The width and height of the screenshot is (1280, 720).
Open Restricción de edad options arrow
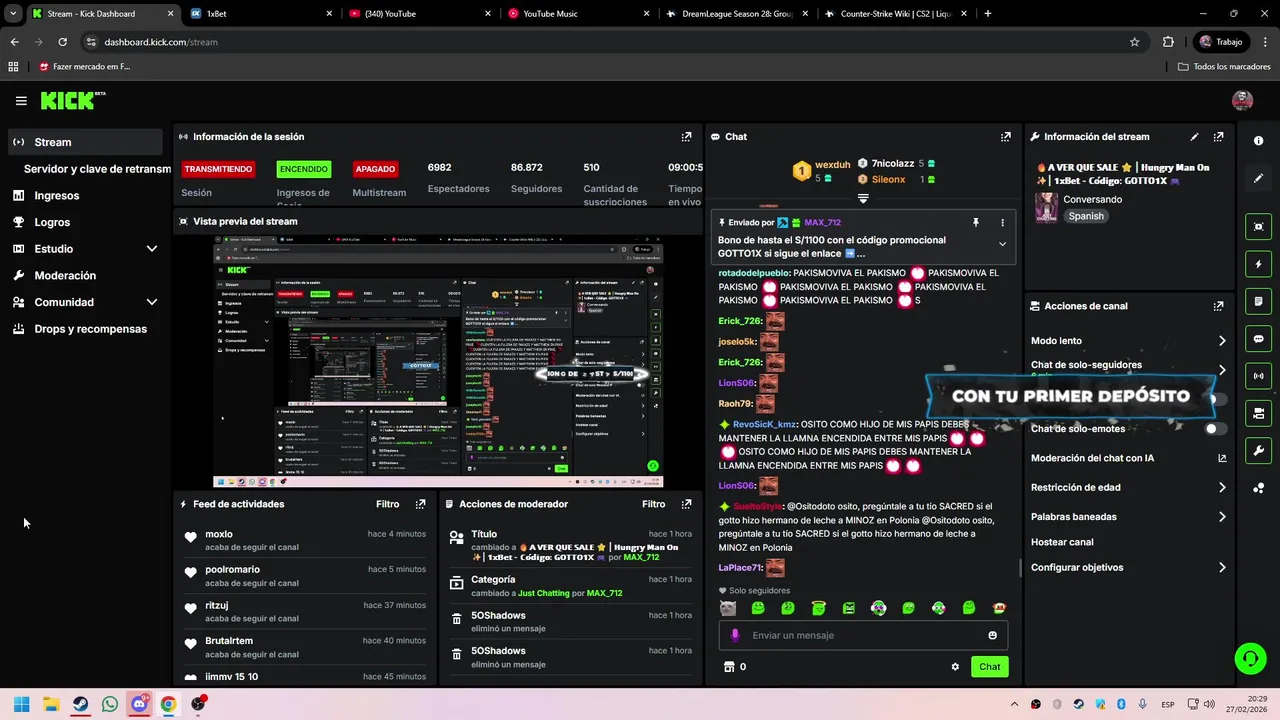click(1222, 488)
